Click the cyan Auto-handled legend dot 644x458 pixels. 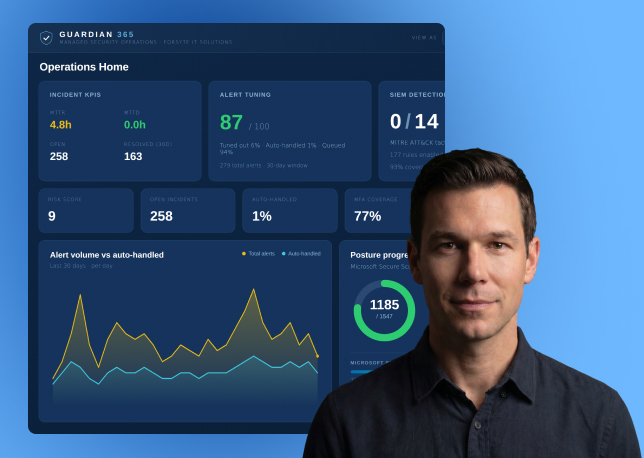(x=283, y=254)
